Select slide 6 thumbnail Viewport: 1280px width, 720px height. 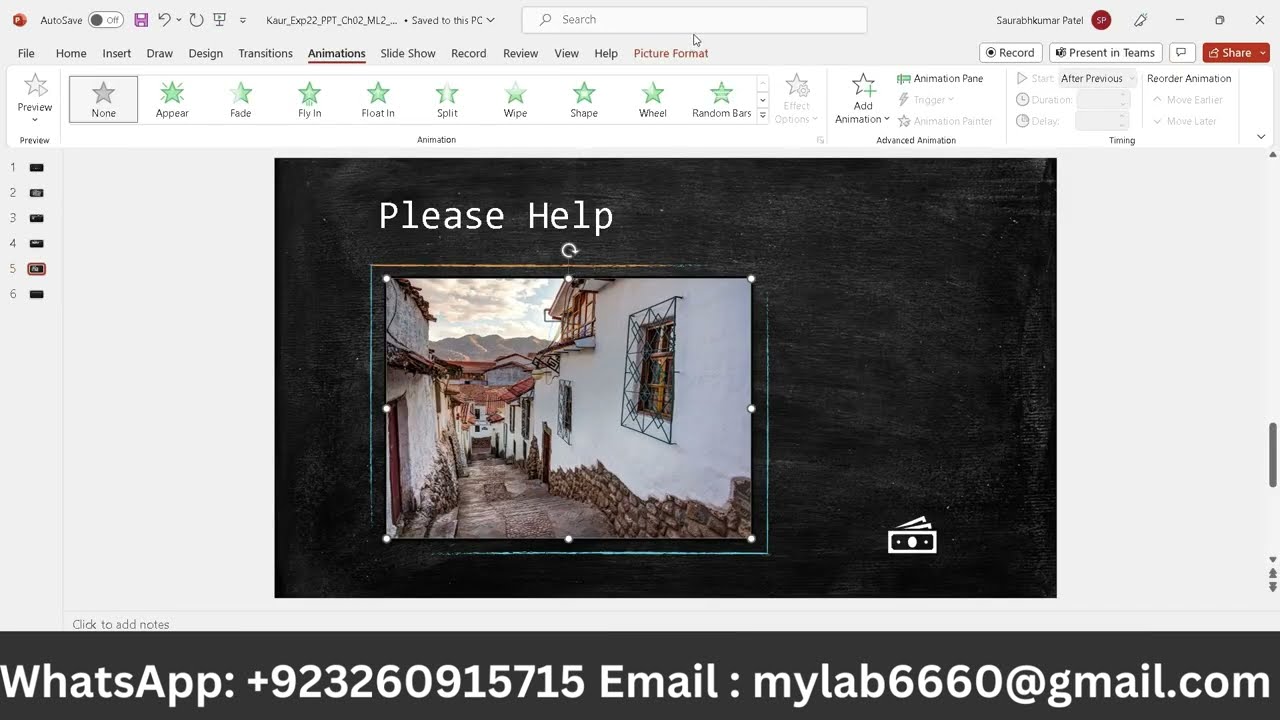point(37,294)
